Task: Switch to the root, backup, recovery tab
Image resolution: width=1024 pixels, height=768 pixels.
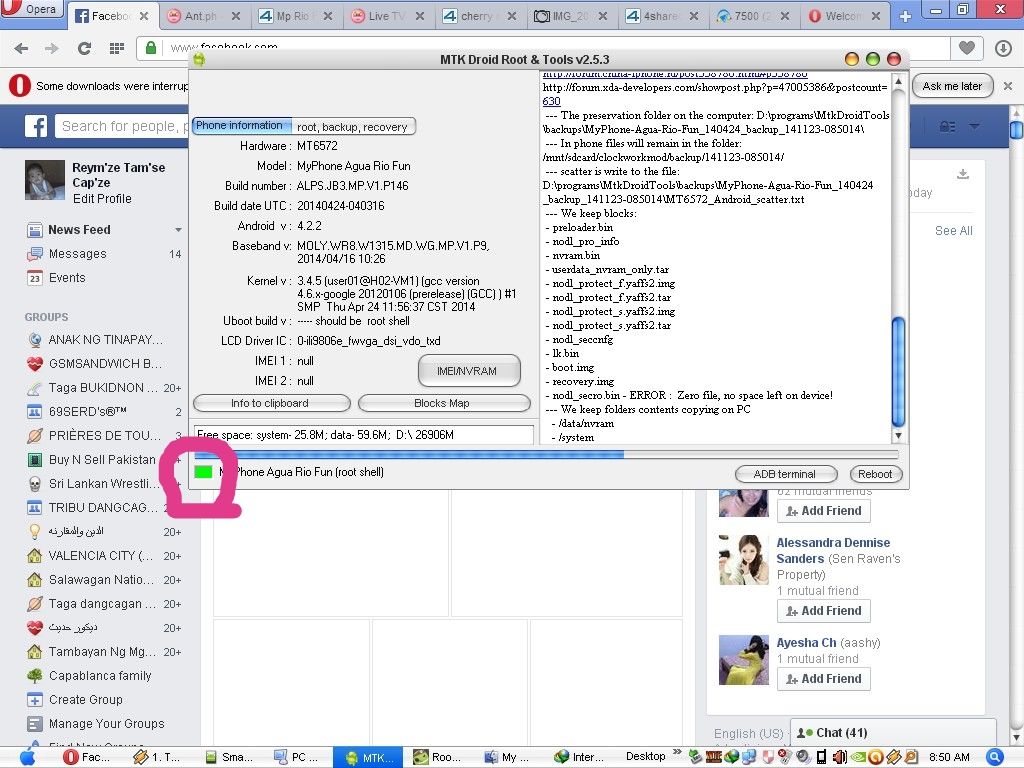Action: tap(352, 127)
